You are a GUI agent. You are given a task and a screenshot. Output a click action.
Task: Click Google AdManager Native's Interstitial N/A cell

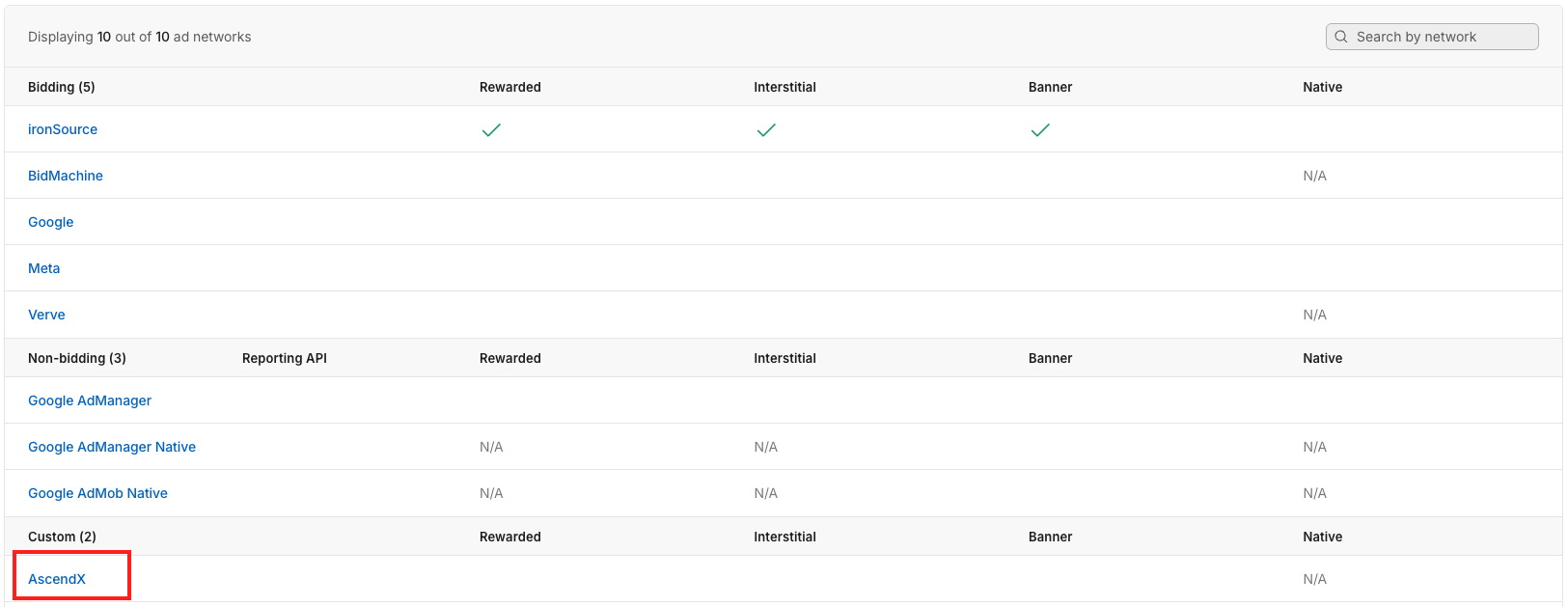point(766,447)
